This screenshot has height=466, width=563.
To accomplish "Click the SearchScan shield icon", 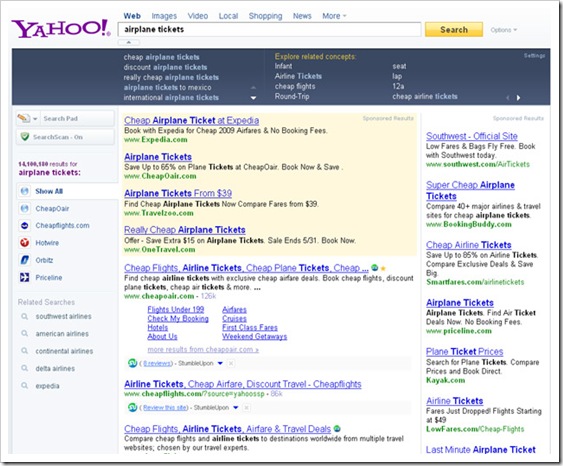I will (25, 137).
